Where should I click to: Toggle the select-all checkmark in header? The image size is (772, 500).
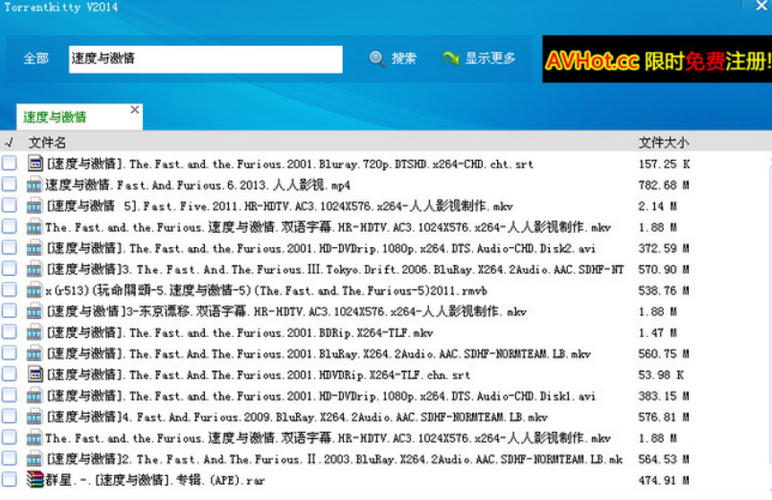(9, 142)
